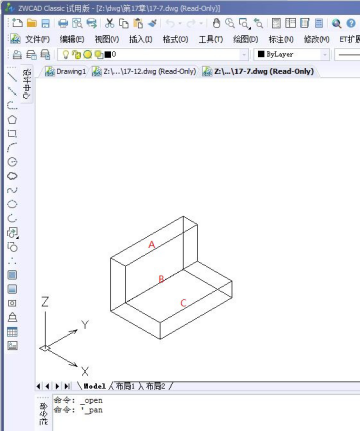Select the Spline curve tool

pyautogui.click(x=12, y=190)
